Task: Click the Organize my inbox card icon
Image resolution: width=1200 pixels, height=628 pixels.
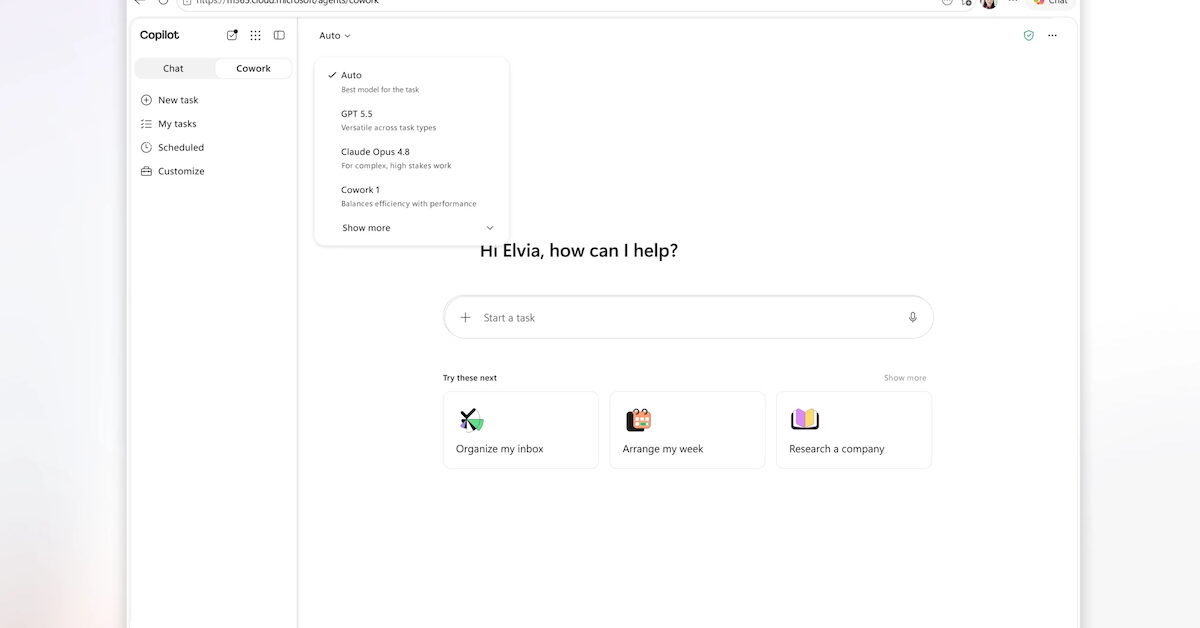Action: coord(471,419)
